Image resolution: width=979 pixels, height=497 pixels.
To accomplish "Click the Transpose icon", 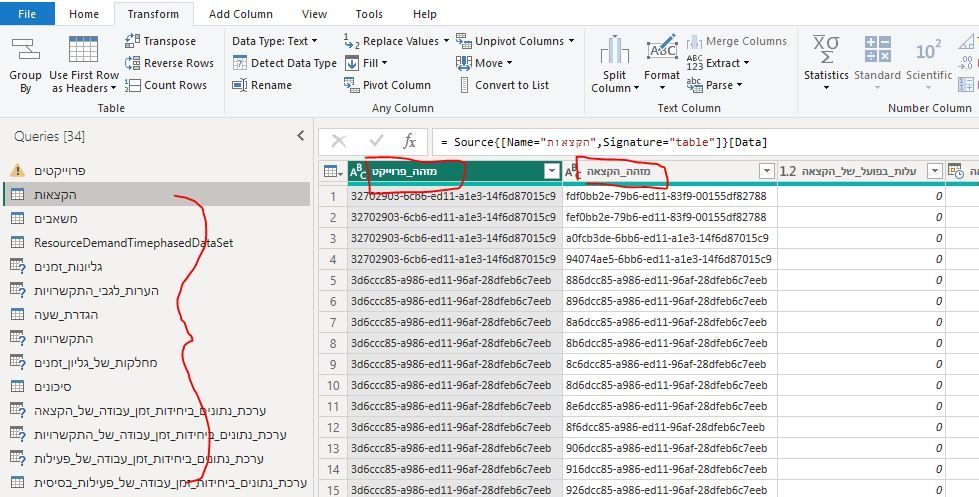I will tap(133, 41).
